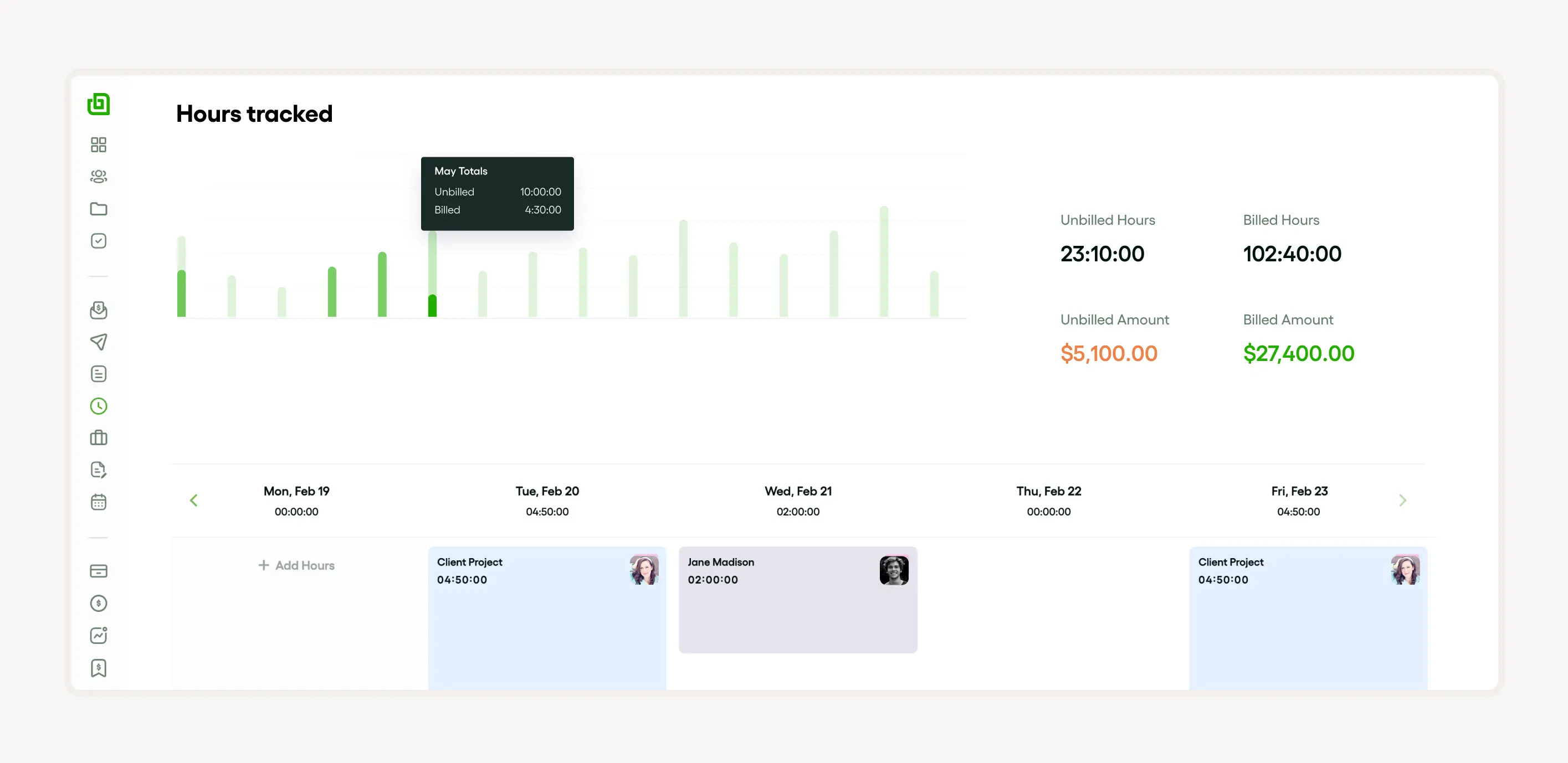
Task: Select the reports chart icon
Action: (x=98, y=635)
